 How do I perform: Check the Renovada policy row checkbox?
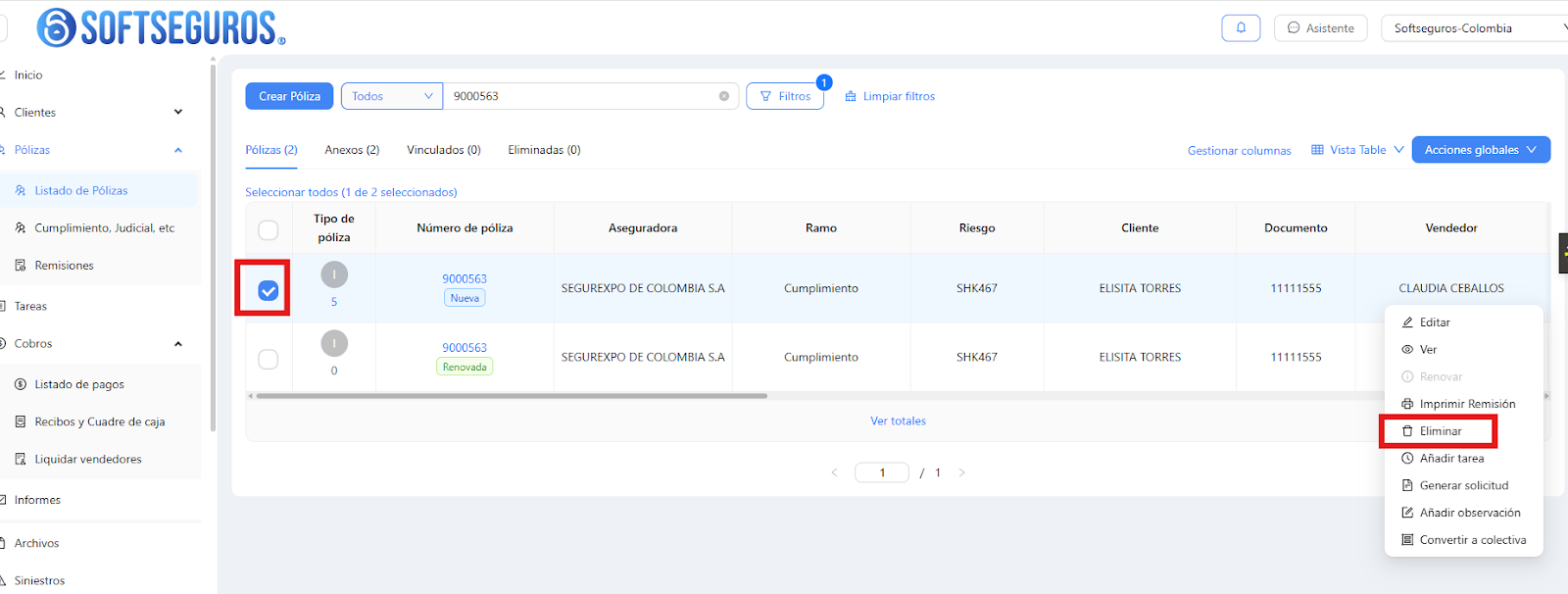268,359
